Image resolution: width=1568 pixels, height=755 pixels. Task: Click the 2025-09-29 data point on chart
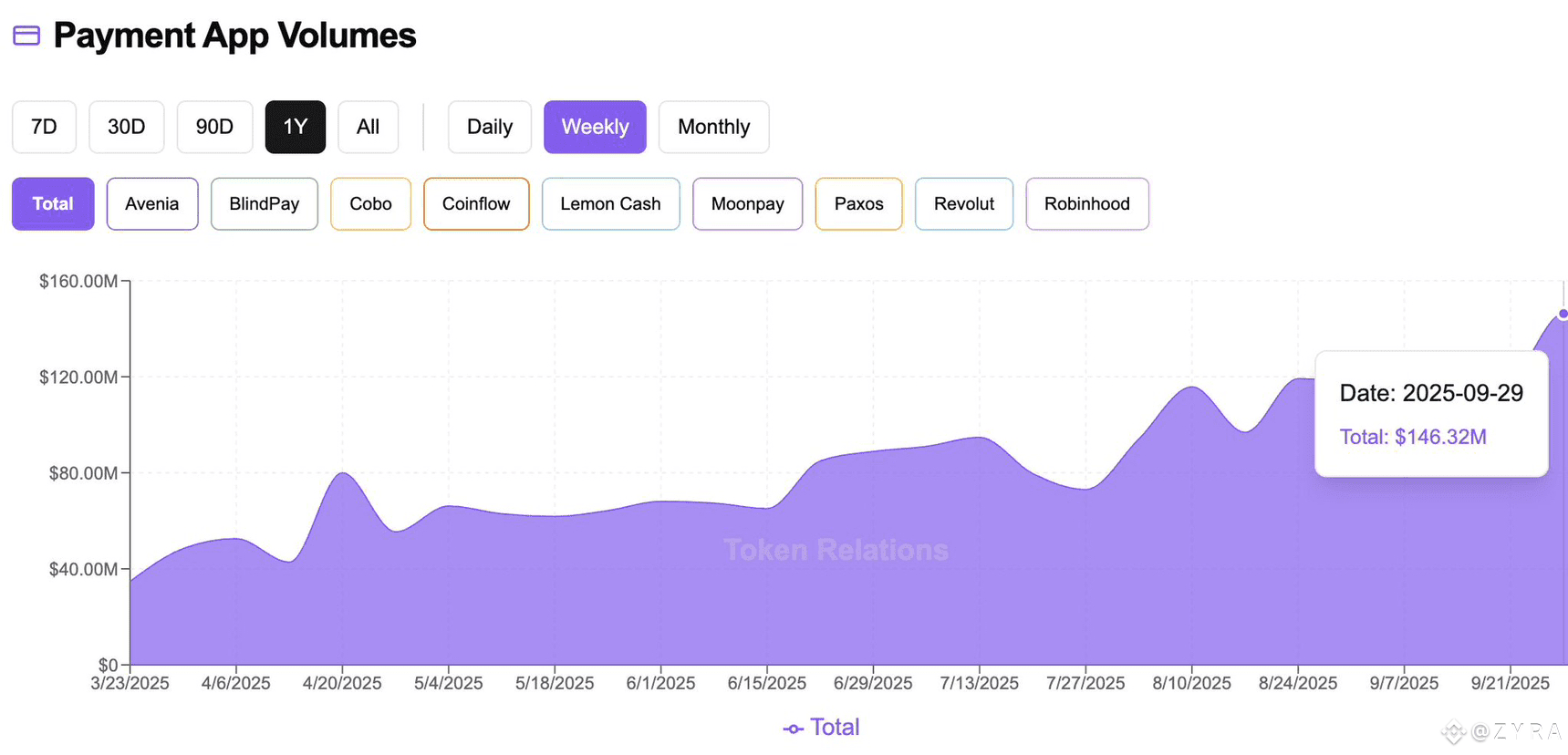click(x=1563, y=314)
